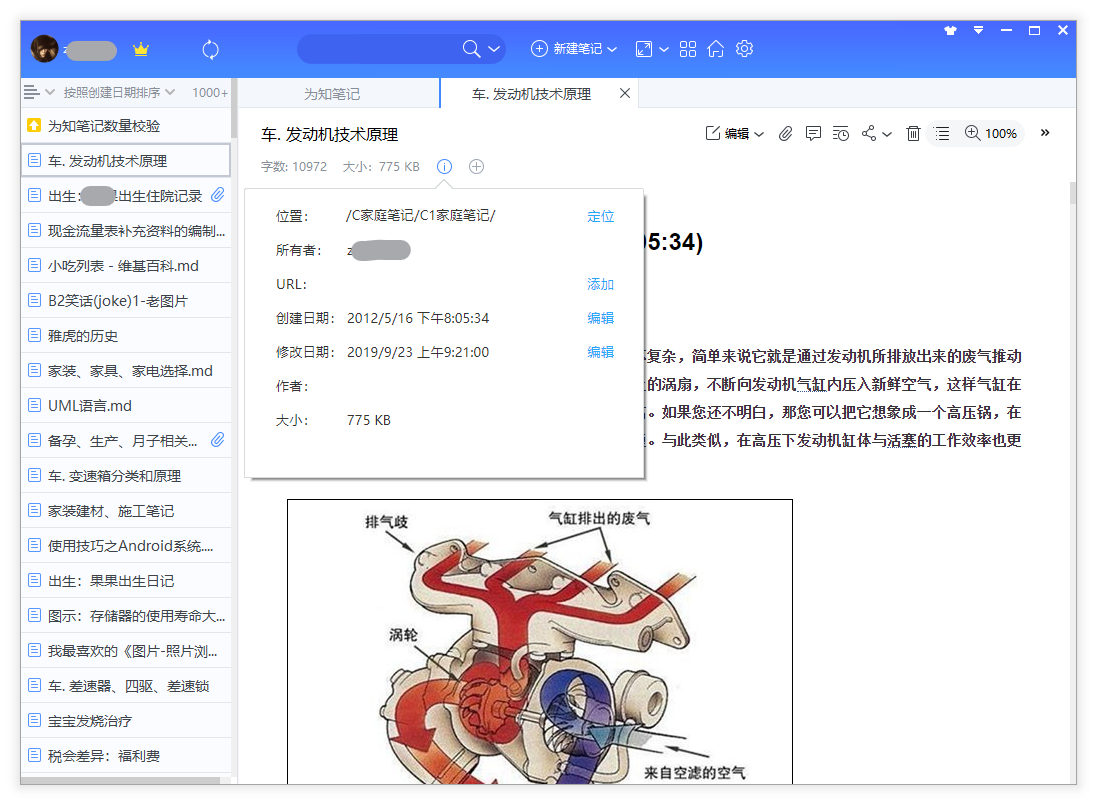Open settings gear icon
The image size is (1097, 805).
click(744, 49)
